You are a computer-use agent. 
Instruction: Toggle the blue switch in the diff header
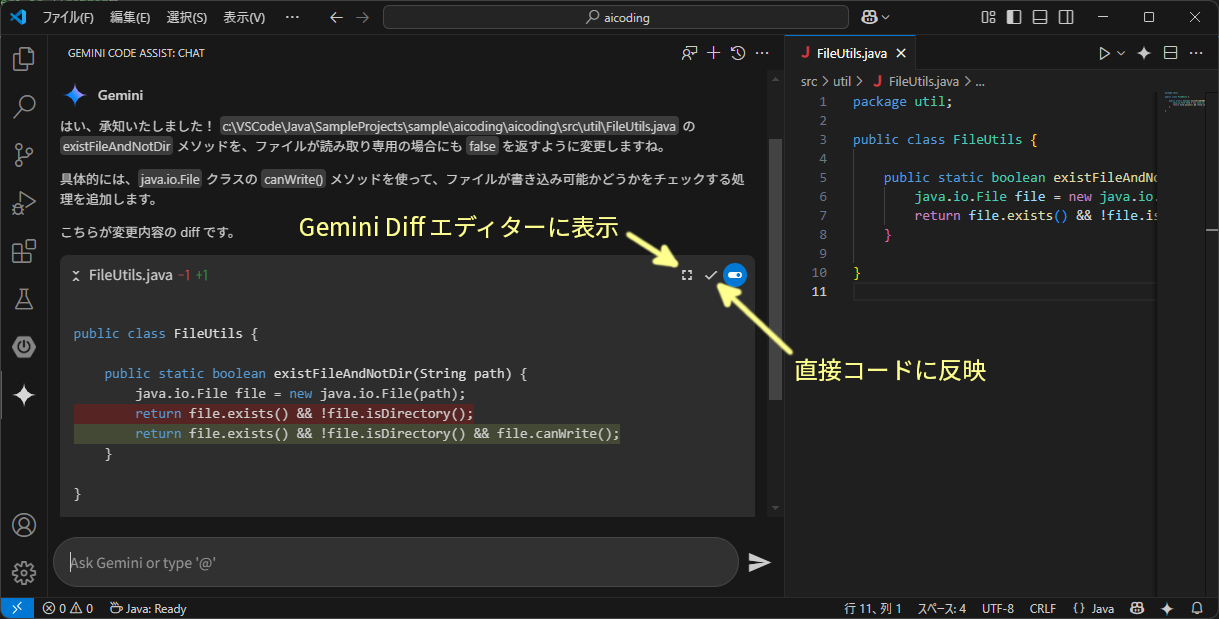coord(735,274)
